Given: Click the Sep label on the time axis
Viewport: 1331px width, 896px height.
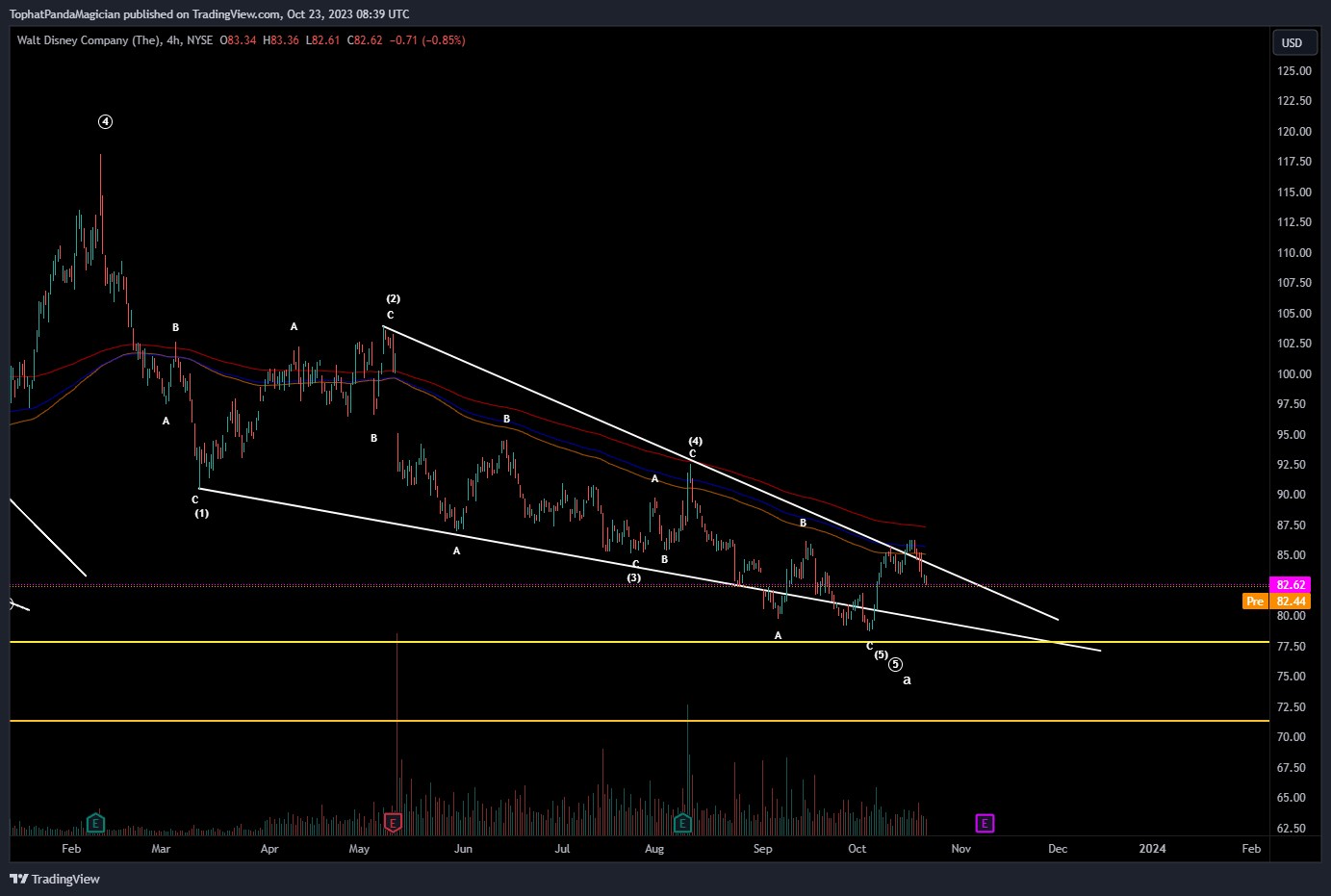Looking at the screenshot, I should click(x=762, y=849).
